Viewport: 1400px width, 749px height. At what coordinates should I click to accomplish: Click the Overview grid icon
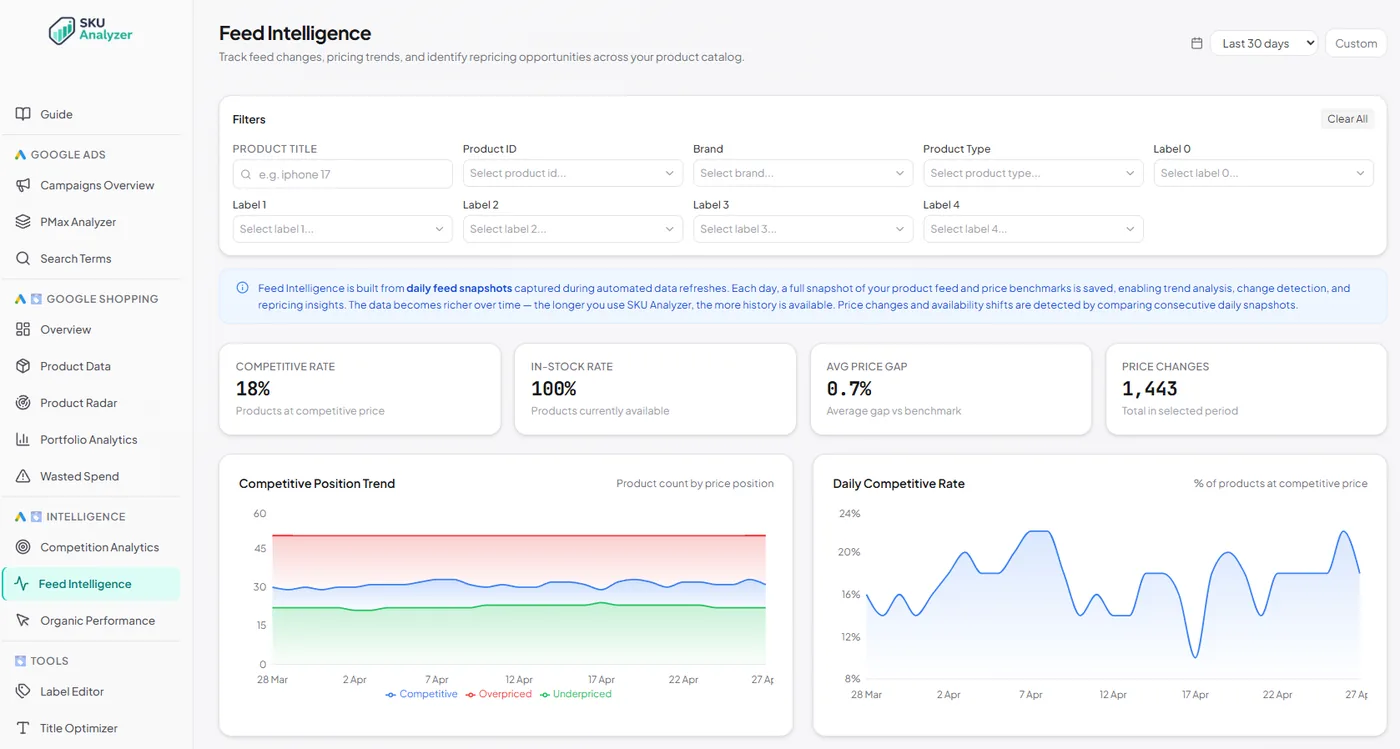23,329
